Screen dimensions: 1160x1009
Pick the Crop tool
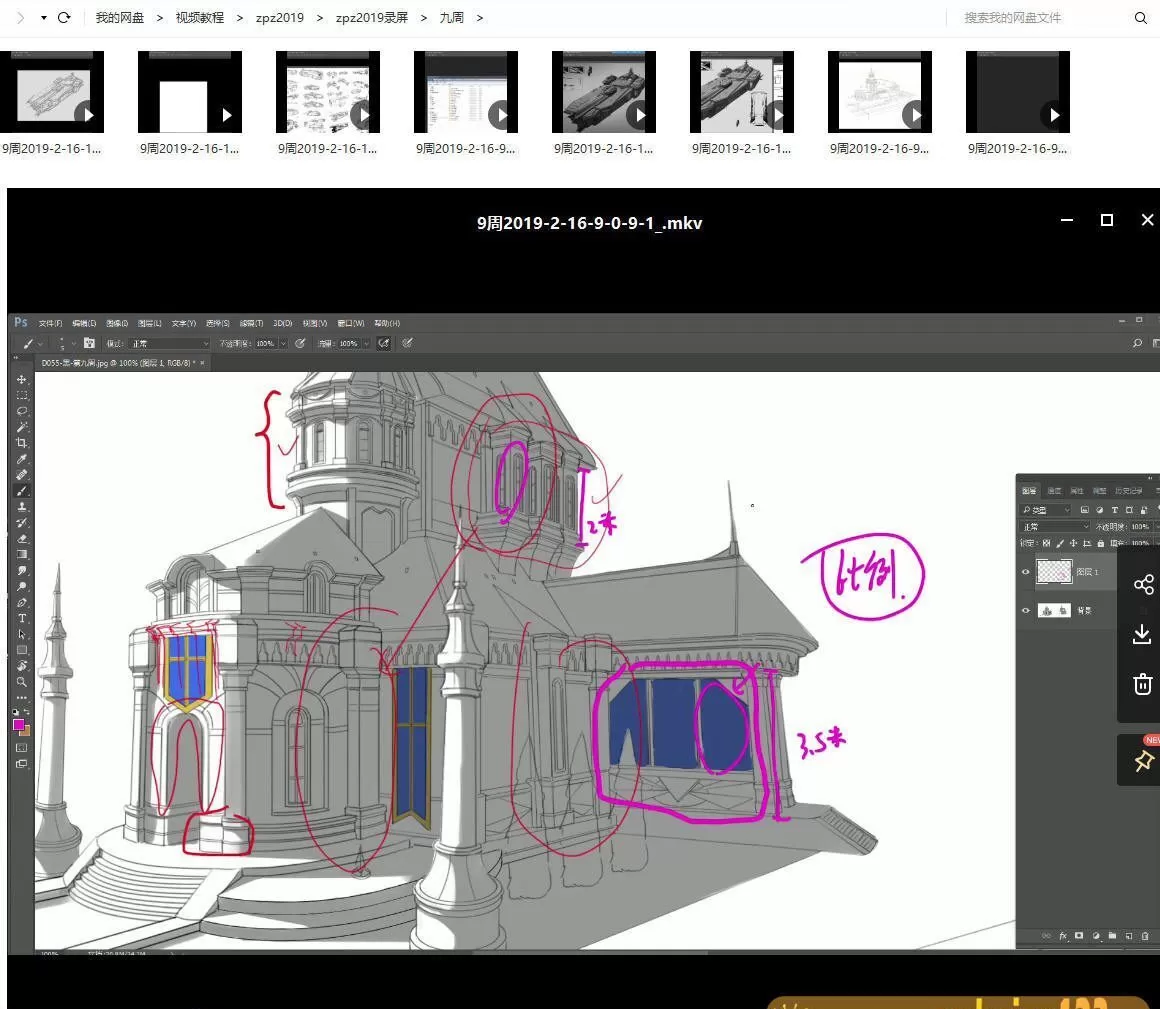[x=22, y=442]
